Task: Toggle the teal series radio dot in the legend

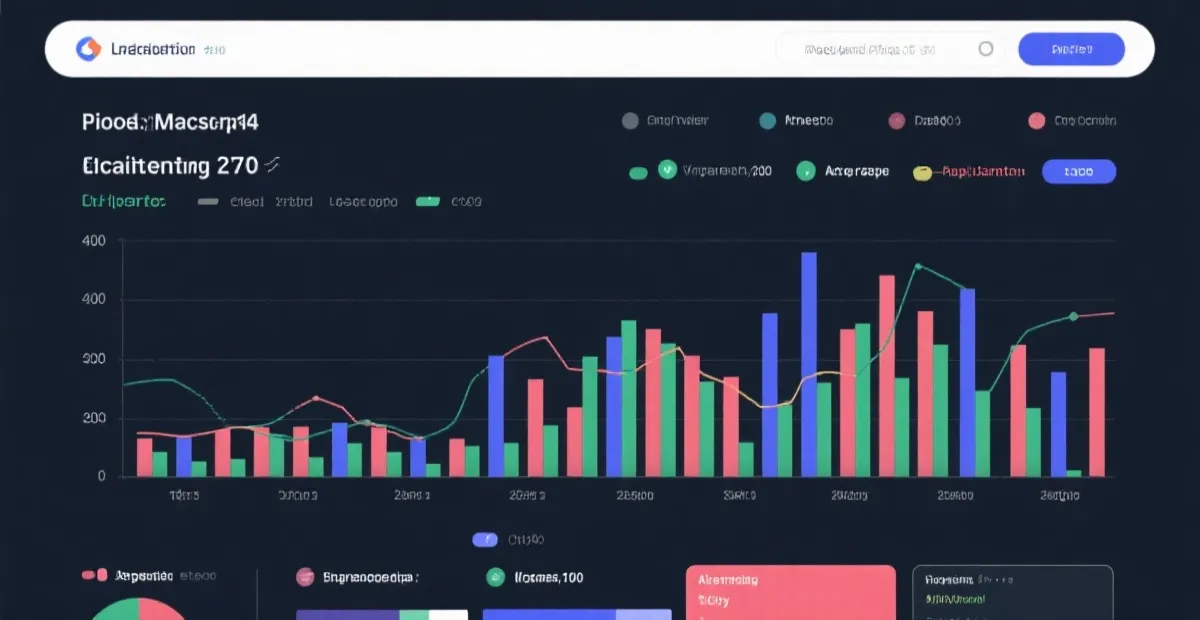Action: click(x=768, y=121)
